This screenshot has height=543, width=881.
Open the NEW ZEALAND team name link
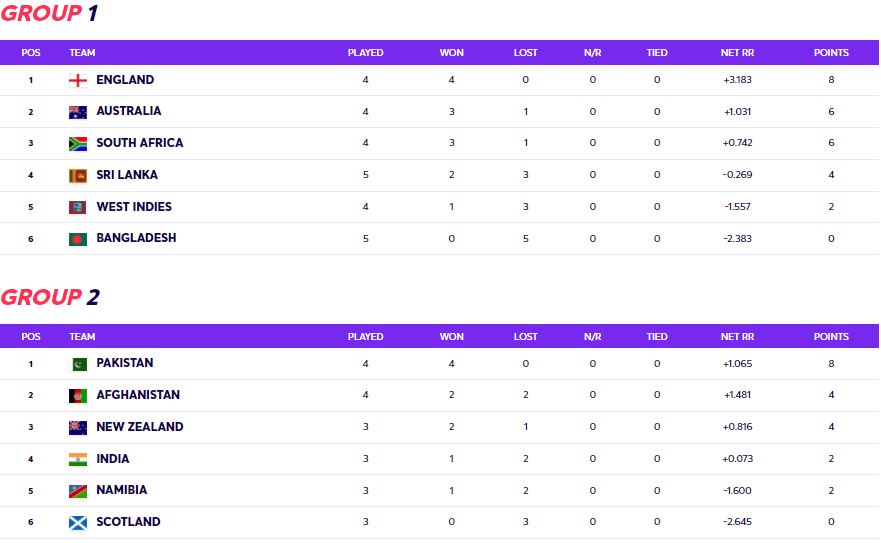[140, 427]
